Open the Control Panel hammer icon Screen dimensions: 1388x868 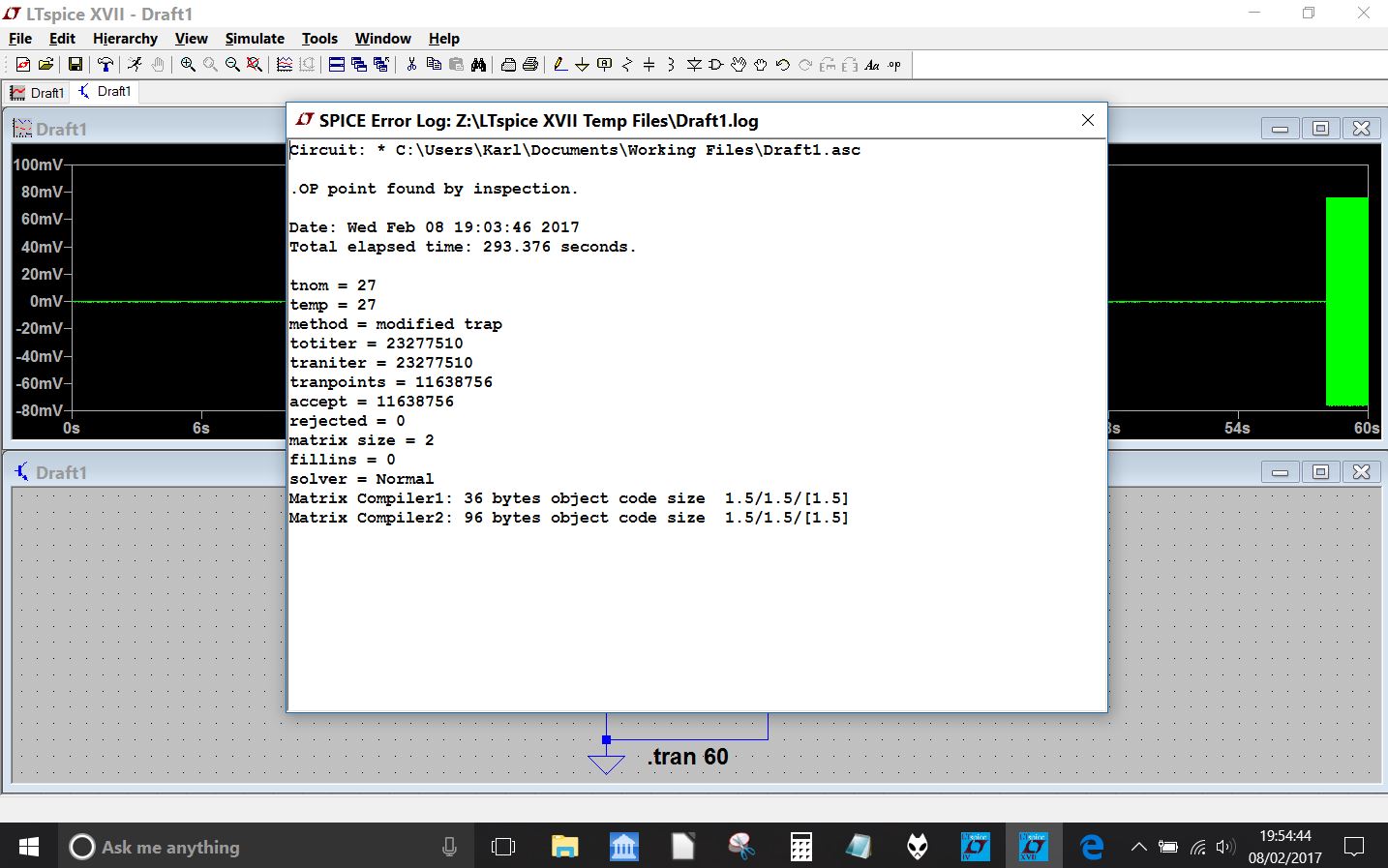(x=106, y=65)
